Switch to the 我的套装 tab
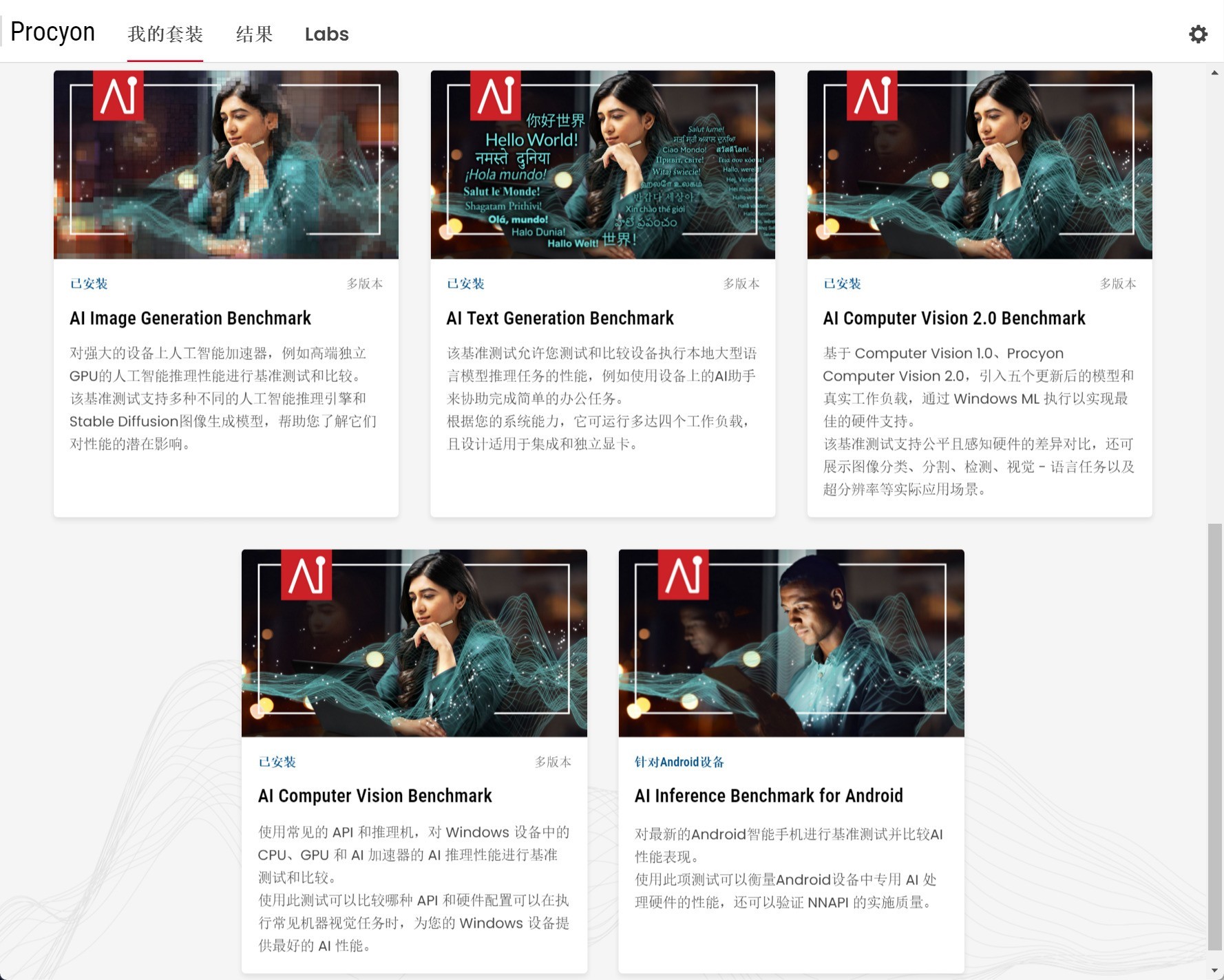This screenshot has width=1224, height=980. coord(165,34)
